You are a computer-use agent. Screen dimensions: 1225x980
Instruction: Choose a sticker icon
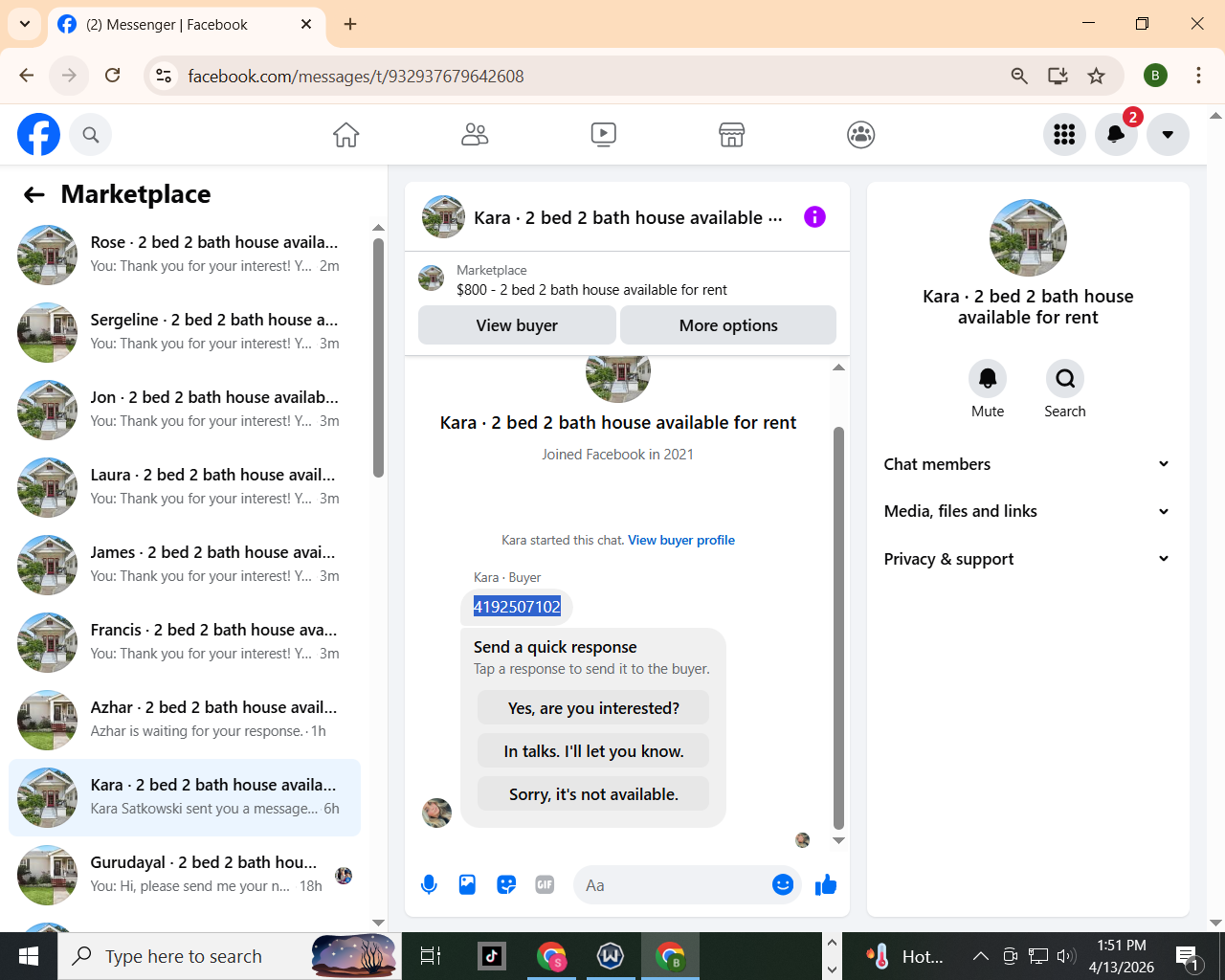point(506,885)
